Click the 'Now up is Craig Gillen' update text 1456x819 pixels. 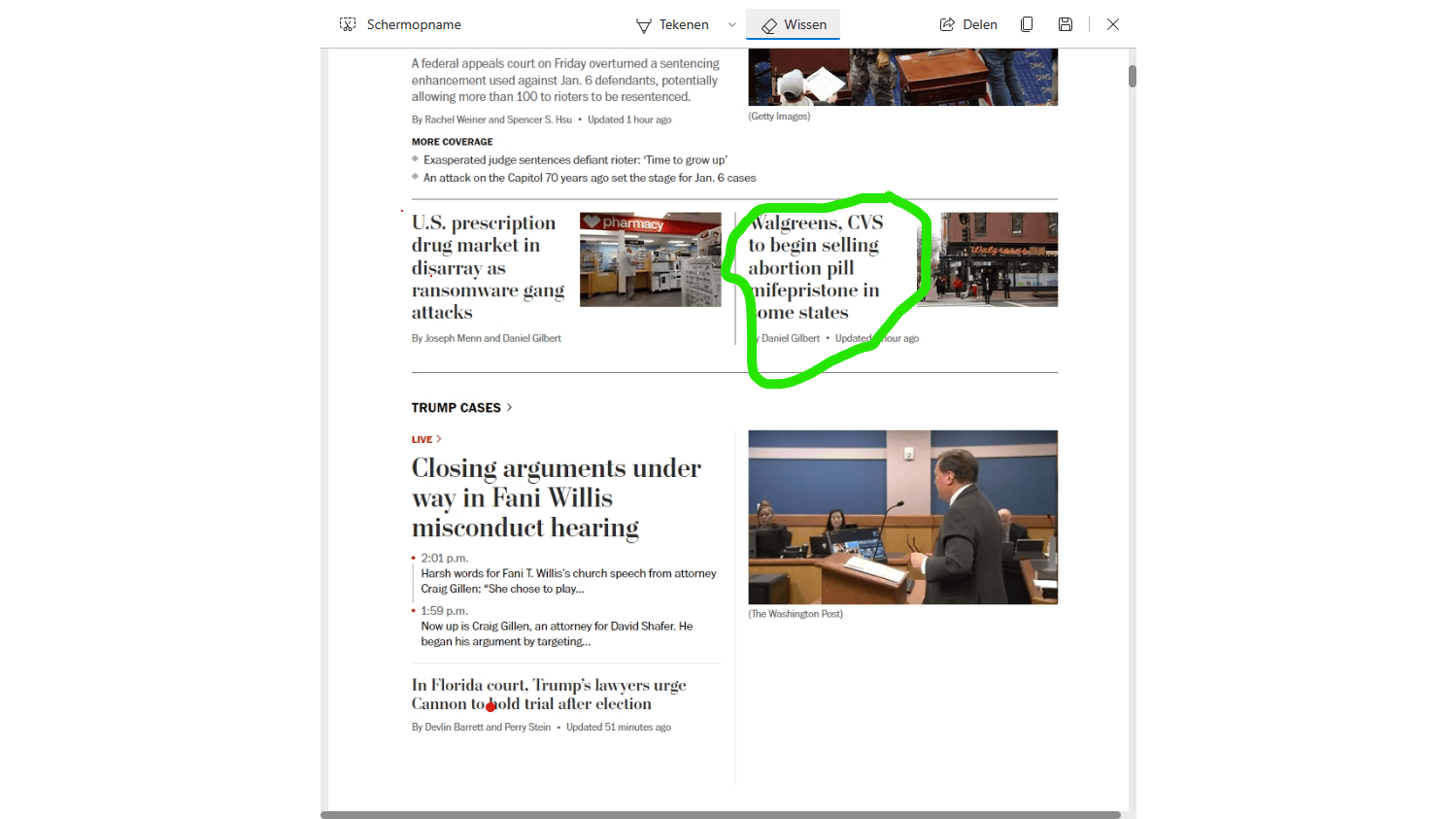pyautogui.click(x=557, y=633)
